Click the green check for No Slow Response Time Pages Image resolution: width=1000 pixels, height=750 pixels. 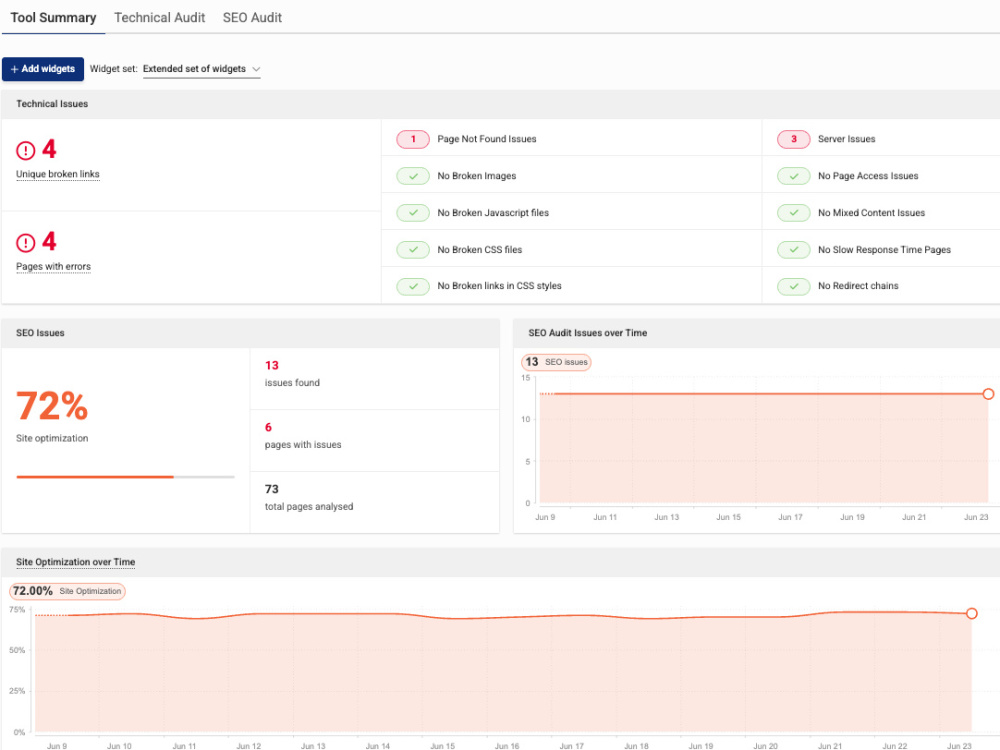[793, 249]
